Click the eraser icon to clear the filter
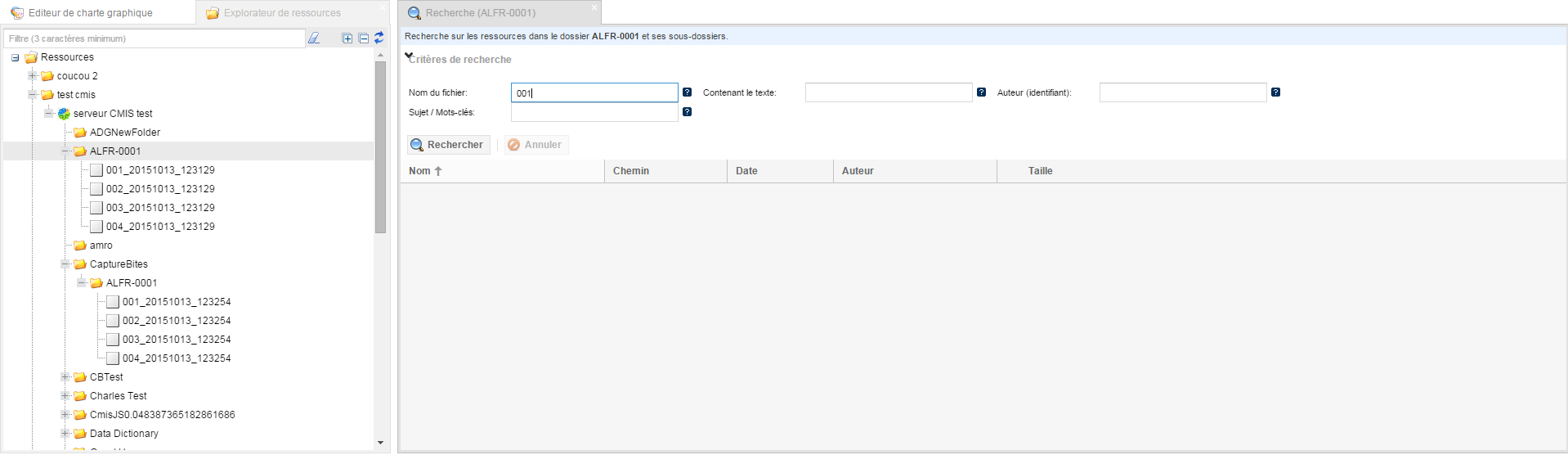 314,38
